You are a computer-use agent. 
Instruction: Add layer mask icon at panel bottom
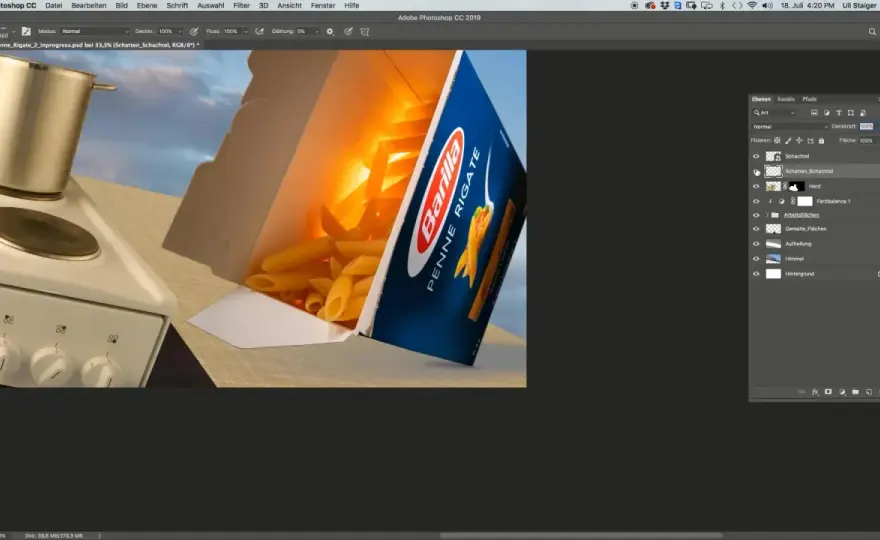828,392
